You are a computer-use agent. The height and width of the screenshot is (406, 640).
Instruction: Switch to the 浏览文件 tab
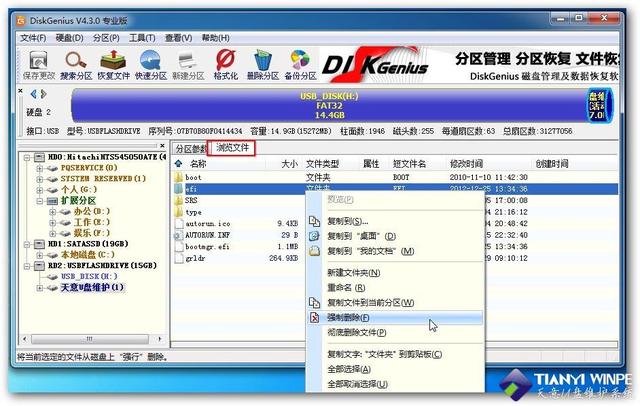pyautogui.click(x=232, y=148)
